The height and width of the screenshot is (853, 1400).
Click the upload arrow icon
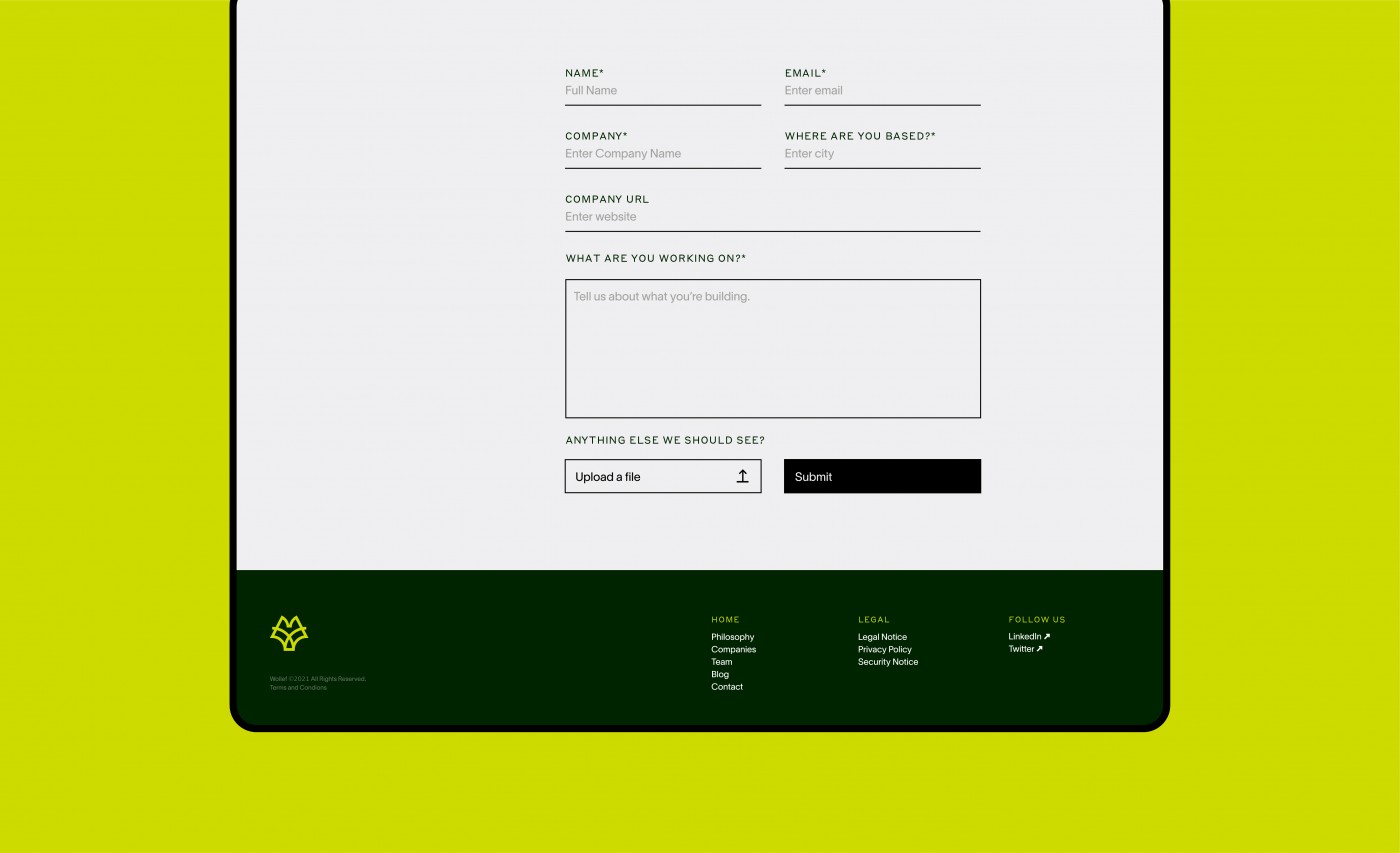pyautogui.click(x=742, y=477)
